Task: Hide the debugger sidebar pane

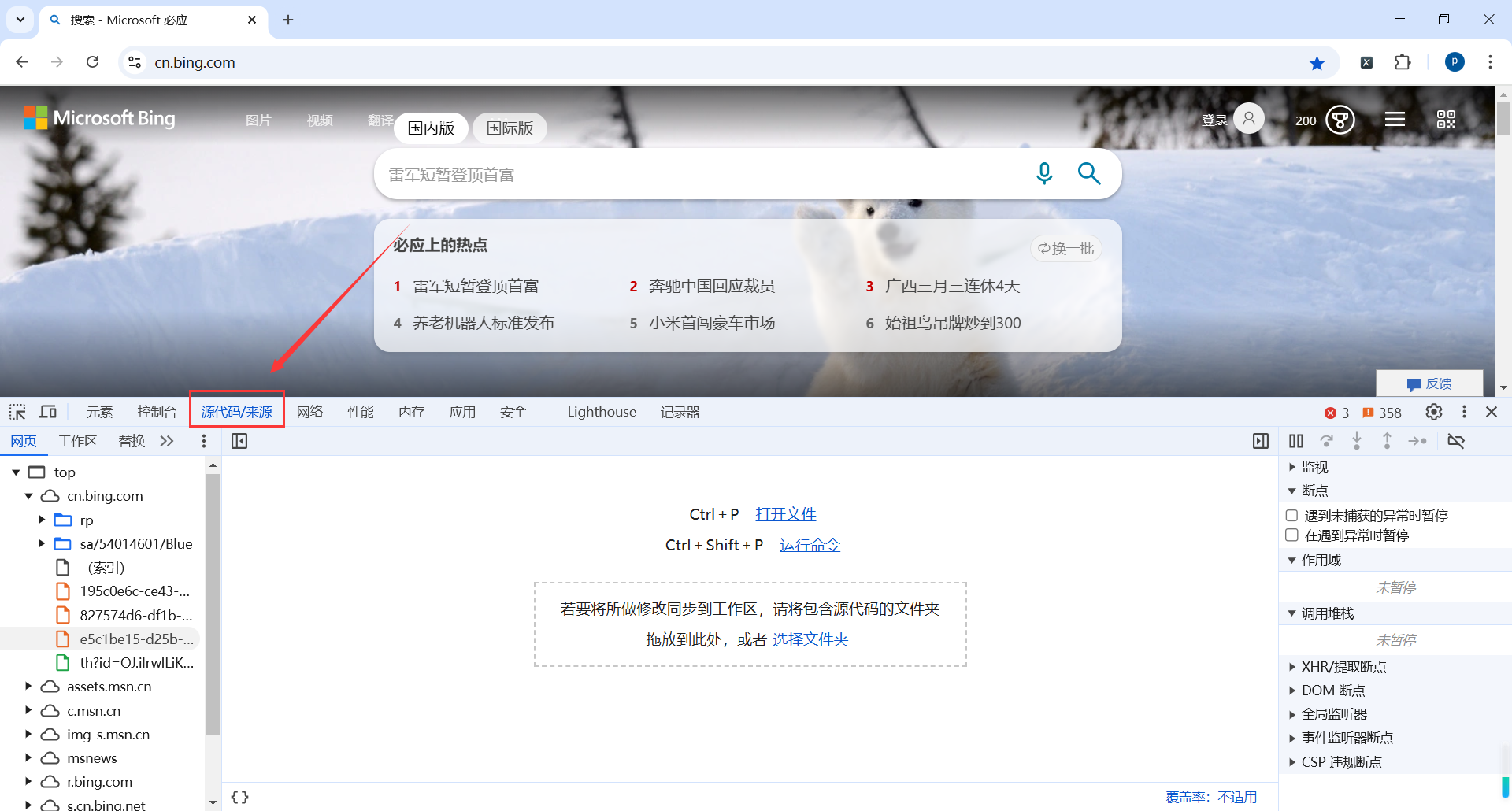Action: click(1261, 441)
